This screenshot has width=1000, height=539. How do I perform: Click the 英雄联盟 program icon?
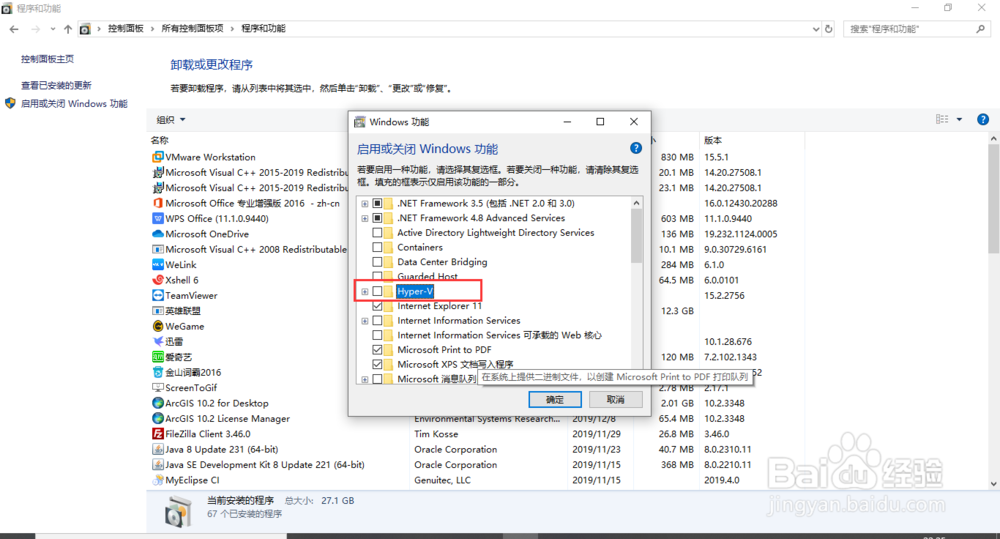[x=158, y=311]
